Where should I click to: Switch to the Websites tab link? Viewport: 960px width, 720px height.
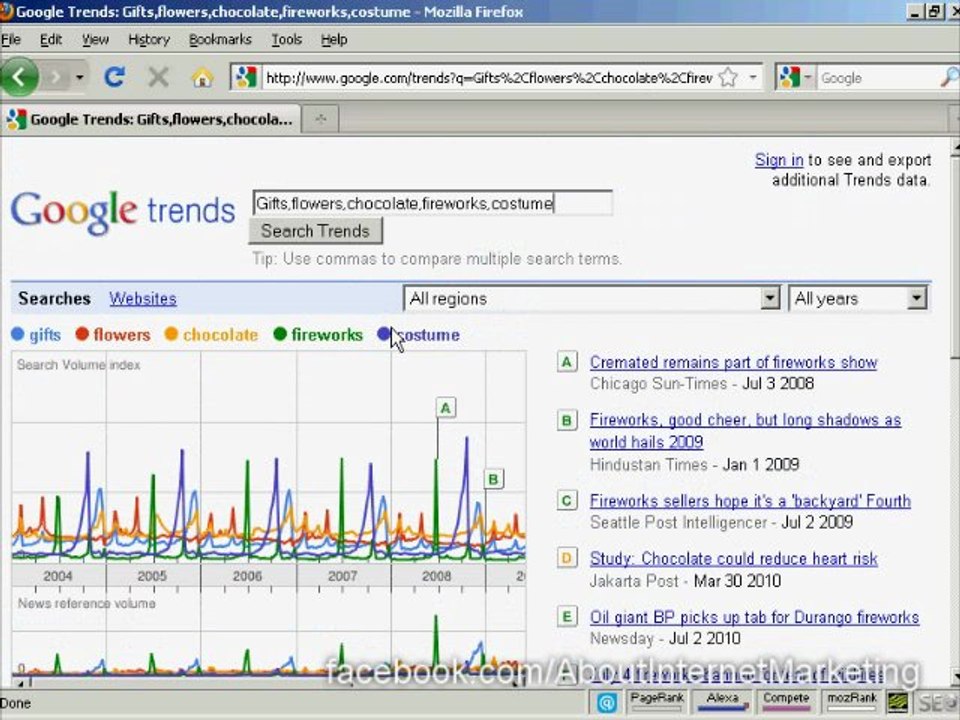143,298
